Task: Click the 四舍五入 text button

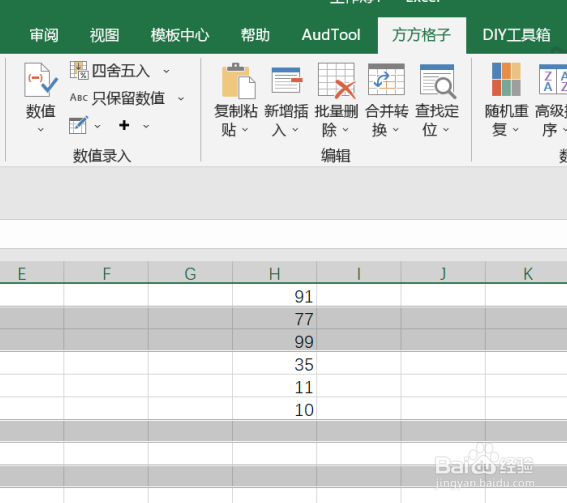Action: pos(121,71)
